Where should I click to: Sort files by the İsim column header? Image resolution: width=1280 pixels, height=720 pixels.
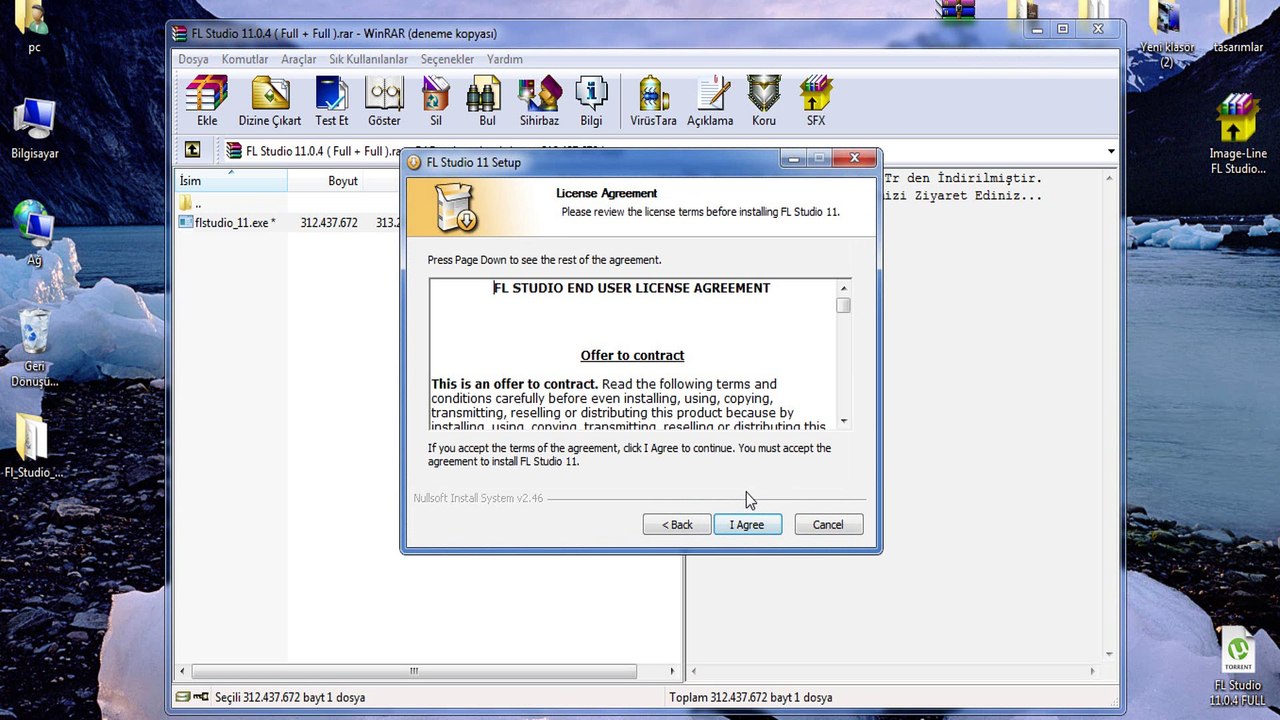pos(231,181)
